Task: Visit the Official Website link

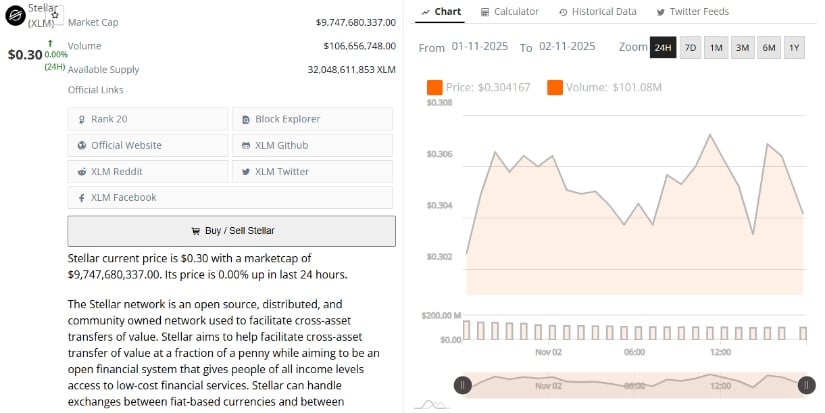Action: click(x=148, y=145)
